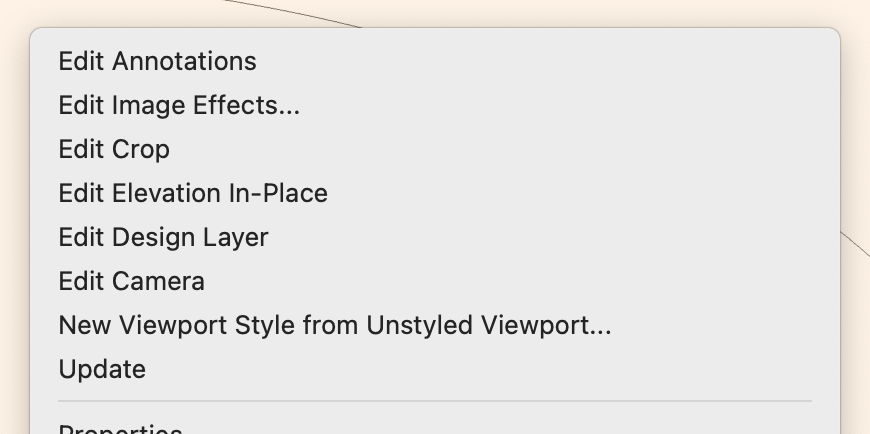Screen dimensions: 870x434
Task: Click Edit Annotations in the context menu
Action: coord(157,62)
